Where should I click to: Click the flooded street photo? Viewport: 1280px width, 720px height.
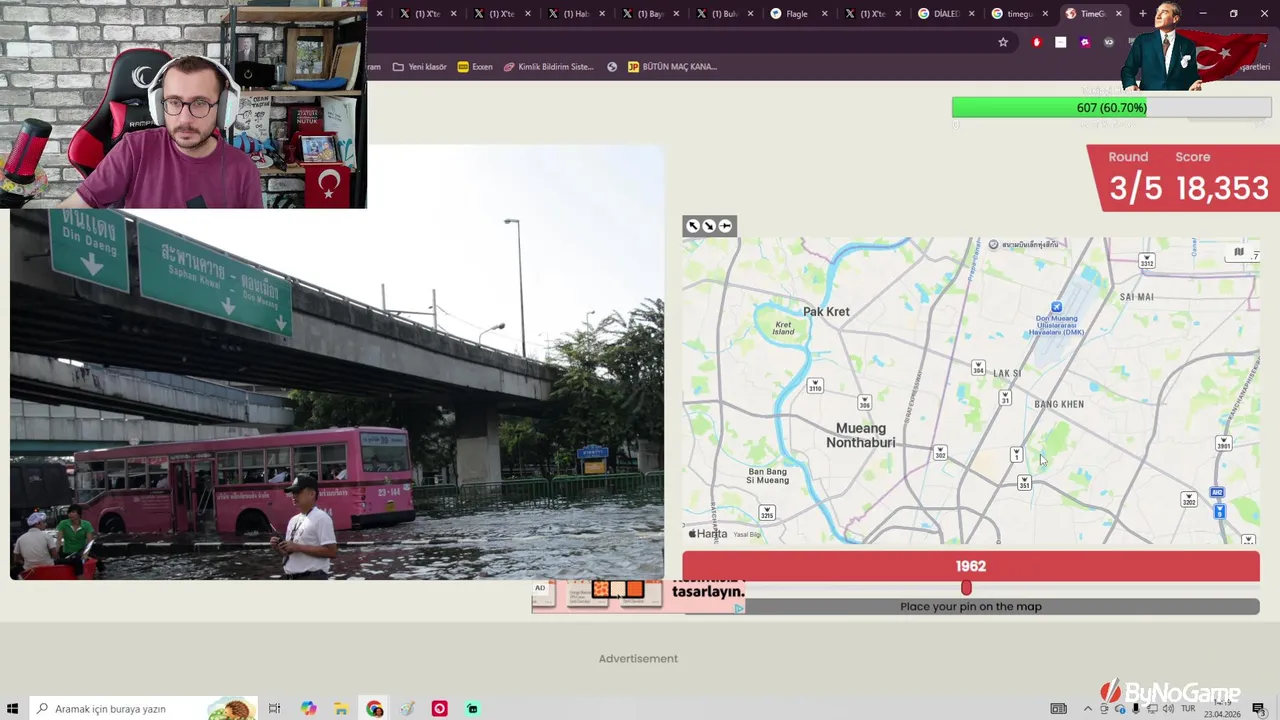click(337, 362)
